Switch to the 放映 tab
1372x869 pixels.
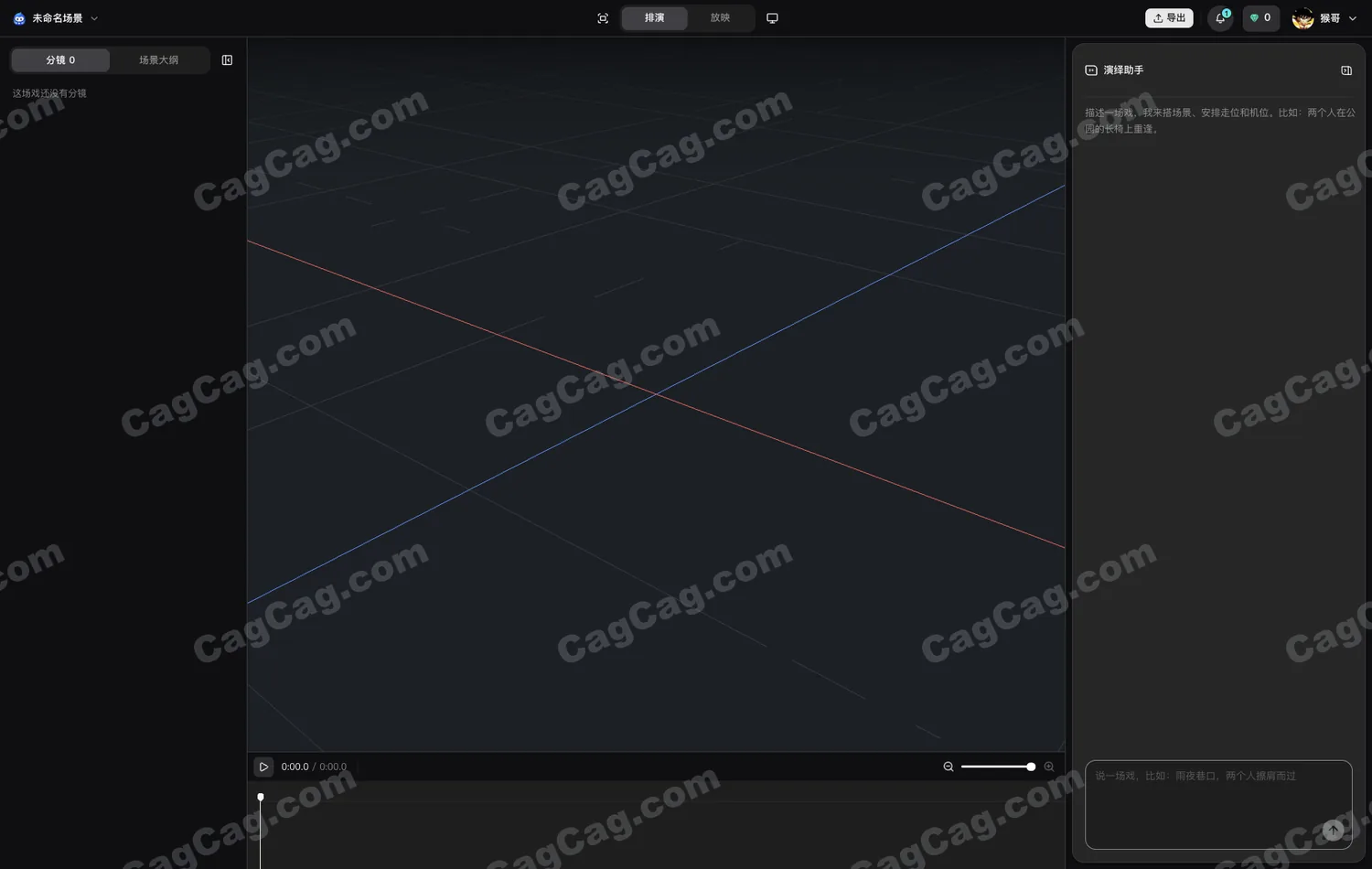tap(721, 18)
